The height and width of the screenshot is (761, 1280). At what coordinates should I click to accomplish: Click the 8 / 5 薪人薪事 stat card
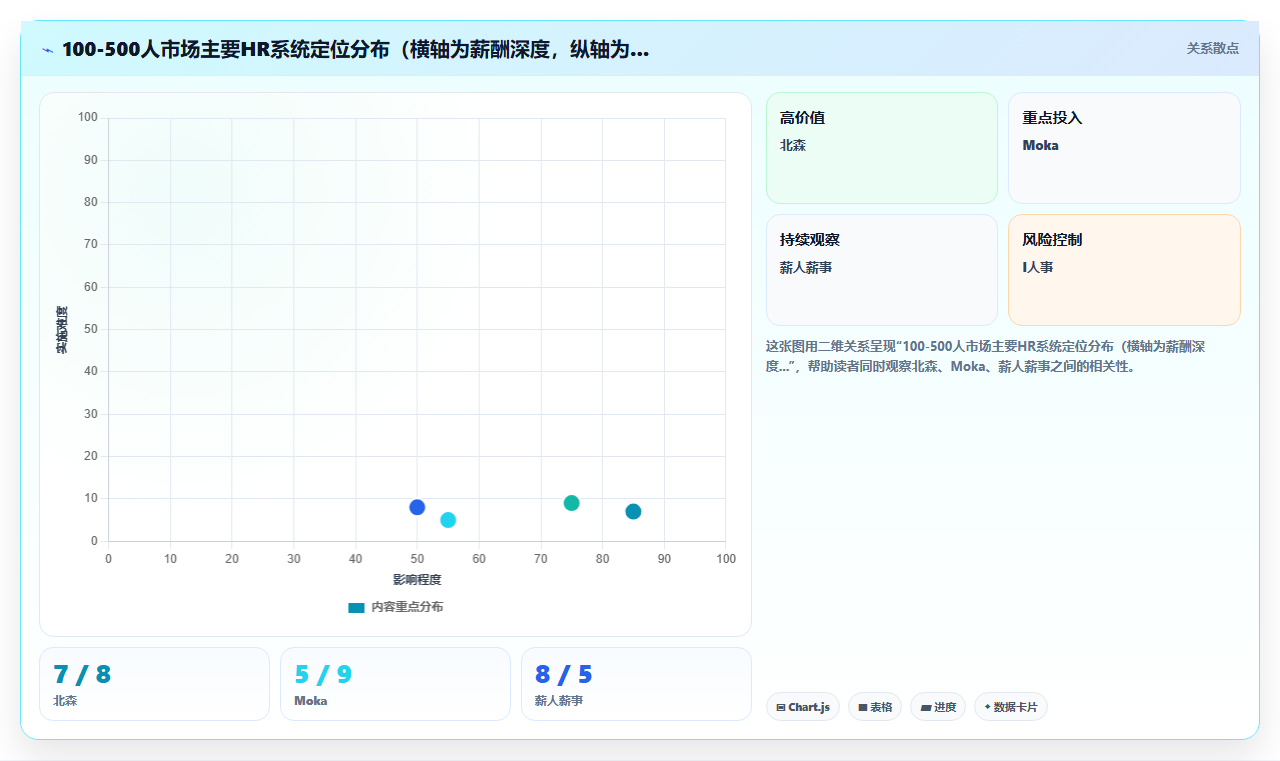(x=636, y=684)
